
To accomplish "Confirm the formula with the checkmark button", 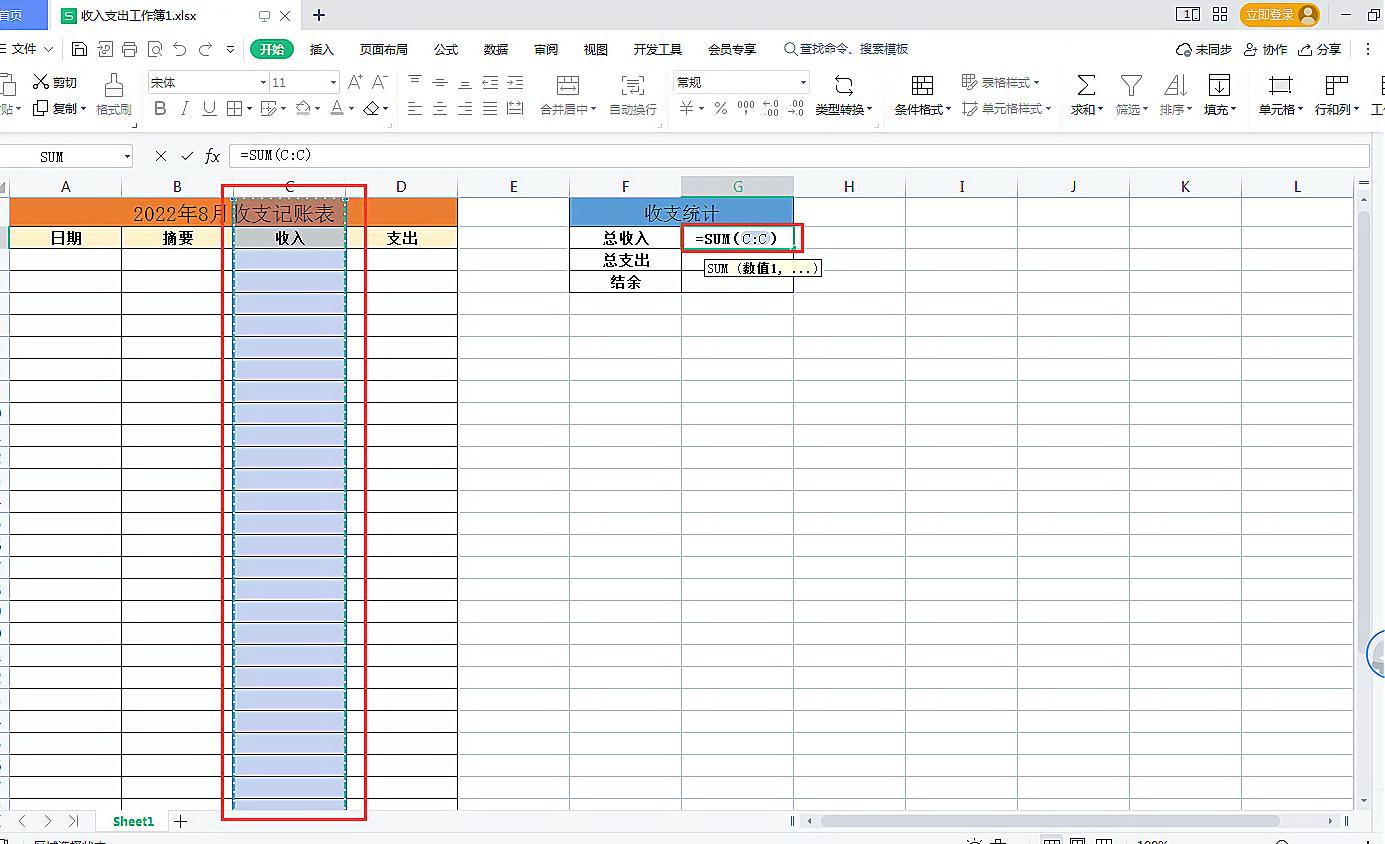I will point(188,156).
